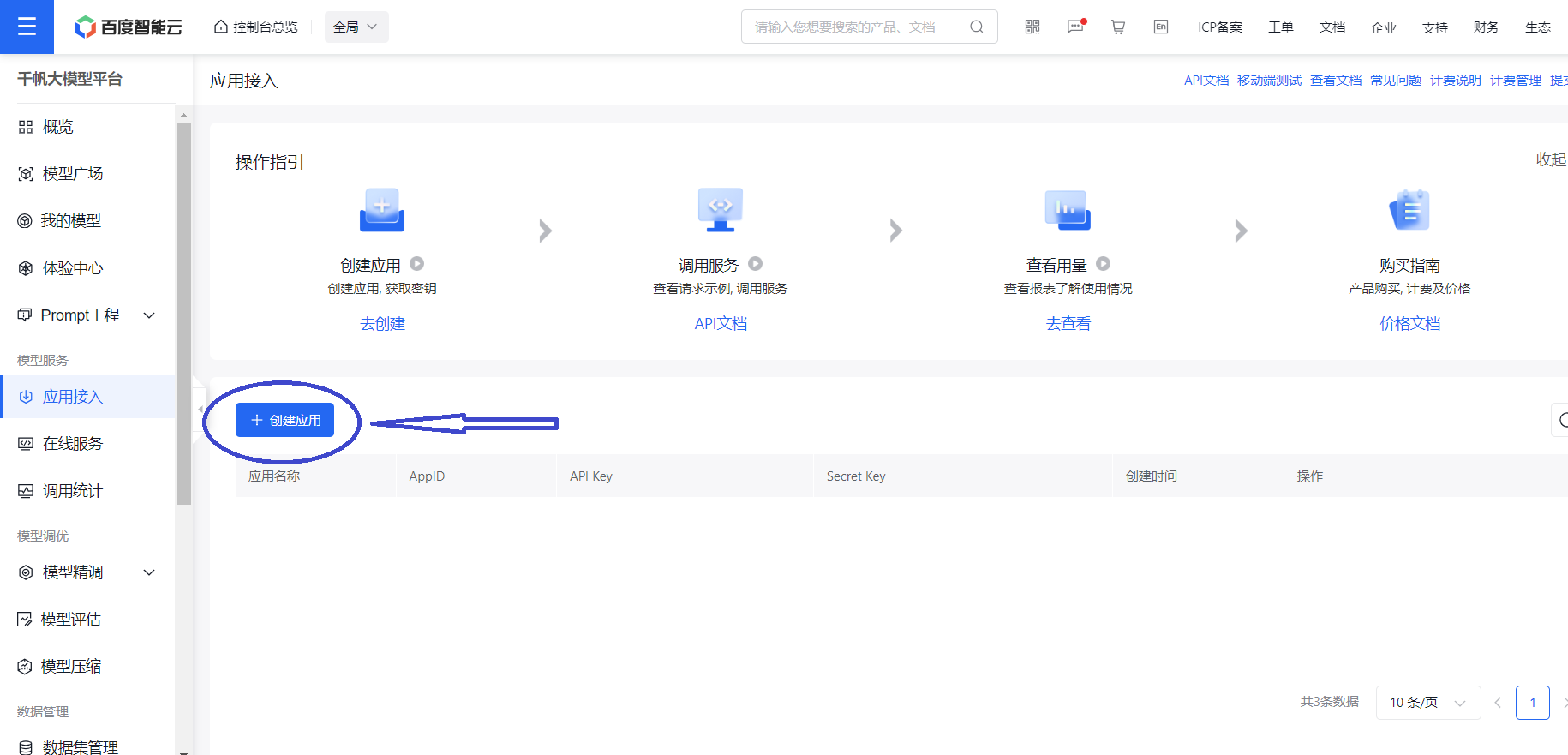
Task: Click the 购买指南 guide illustration icon
Action: pyautogui.click(x=1409, y=210)
